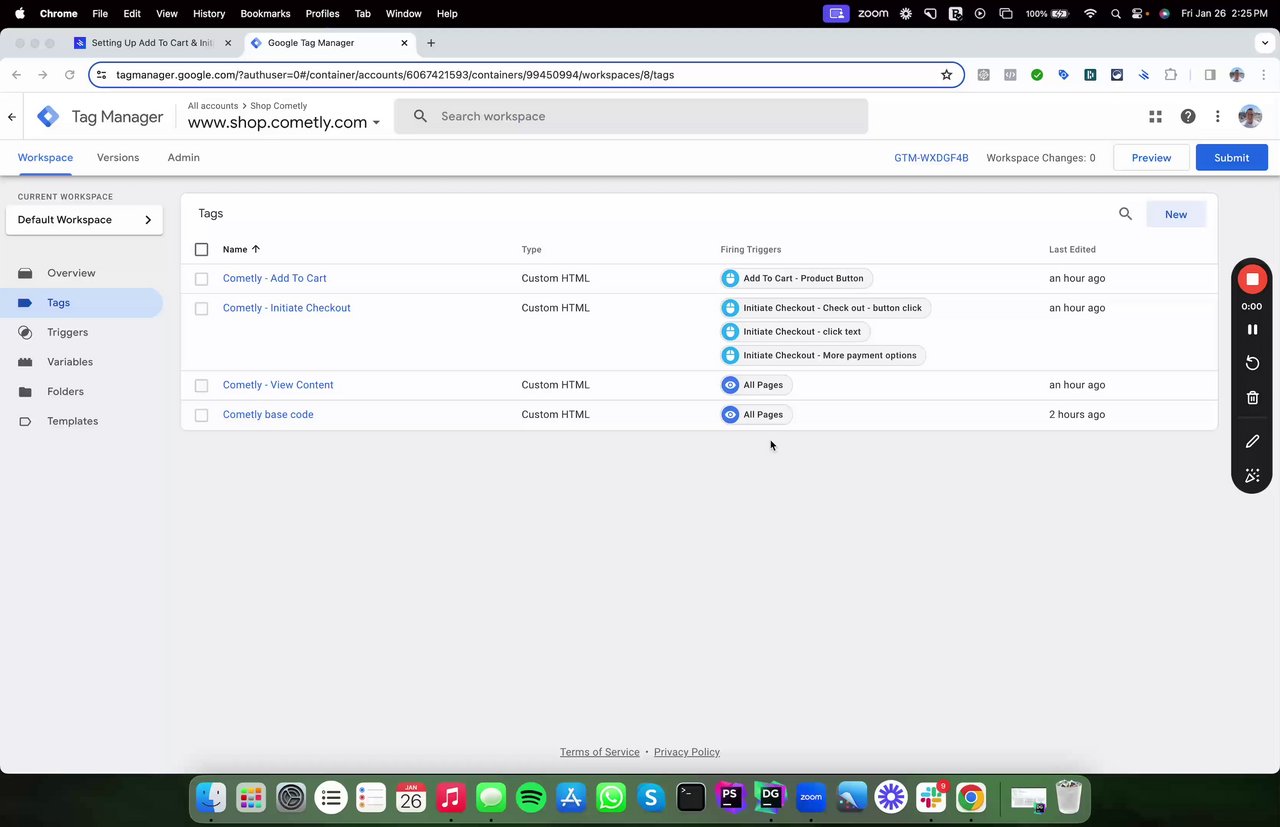This screenshot has width=1280, height=827.
Task: Expand the Default Workspace selector
Action: pyautogui.click(x=85, y=220)
